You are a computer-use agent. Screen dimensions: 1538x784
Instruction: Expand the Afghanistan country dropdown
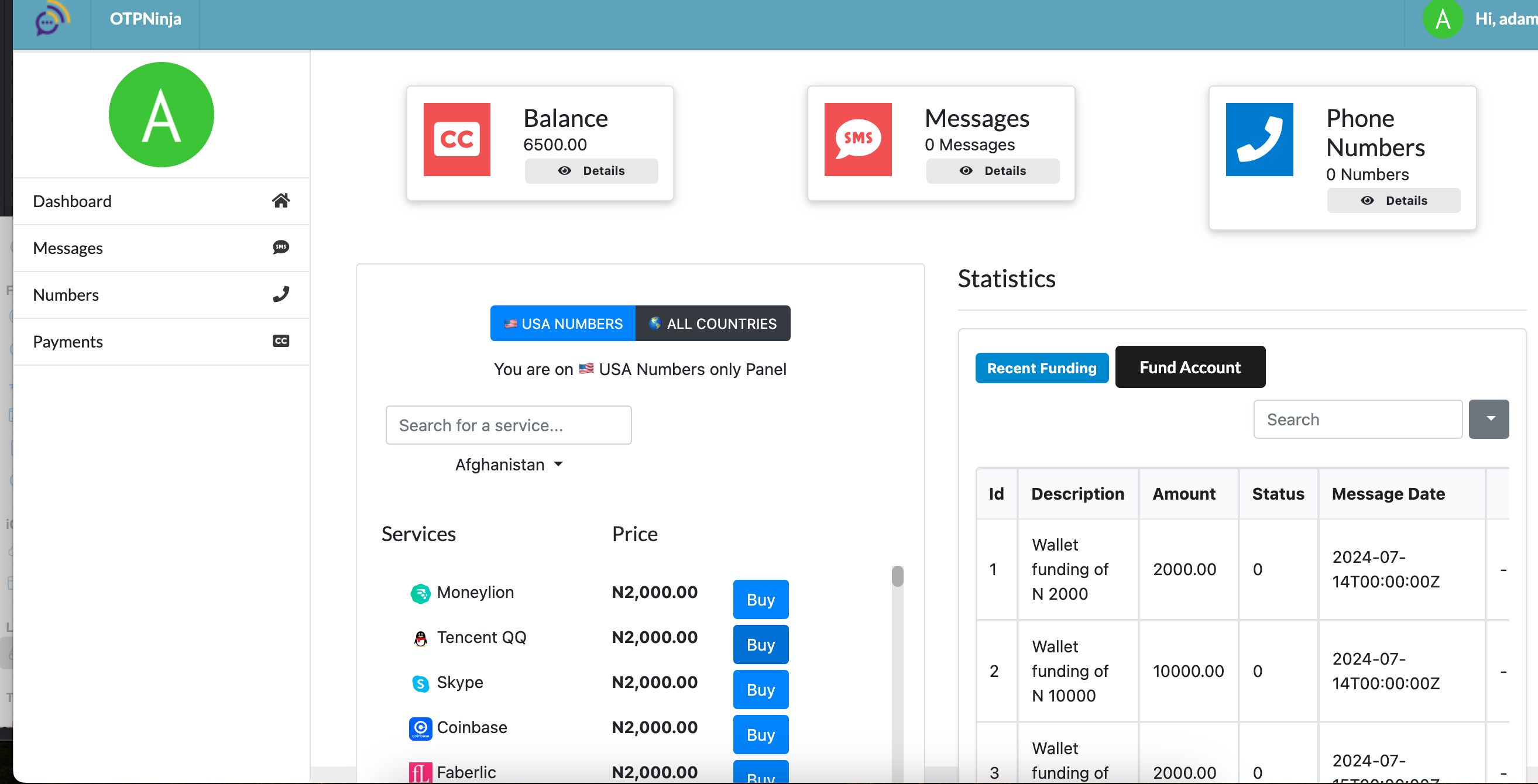509,465
